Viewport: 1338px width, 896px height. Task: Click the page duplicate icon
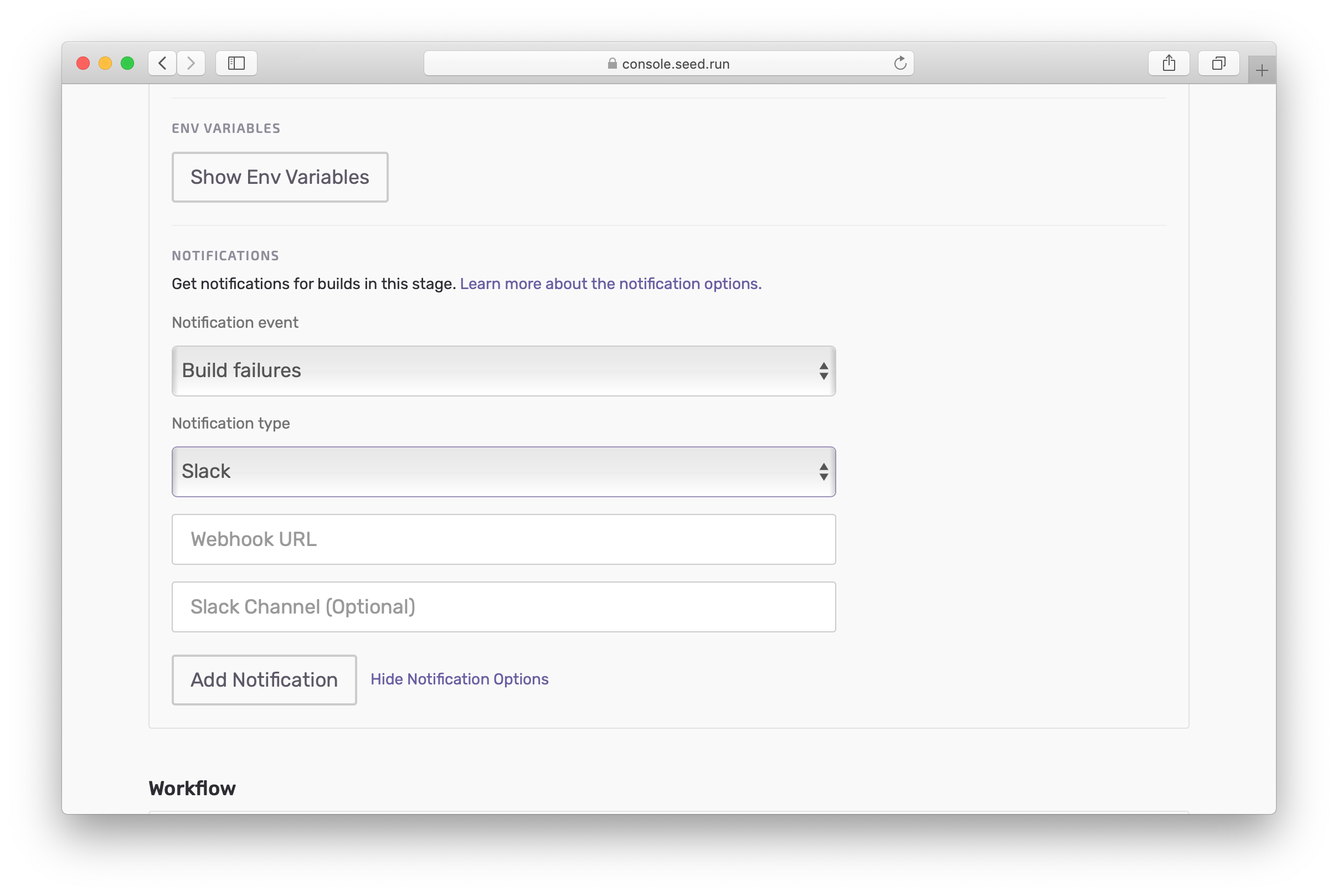[x=1218, y=63]
